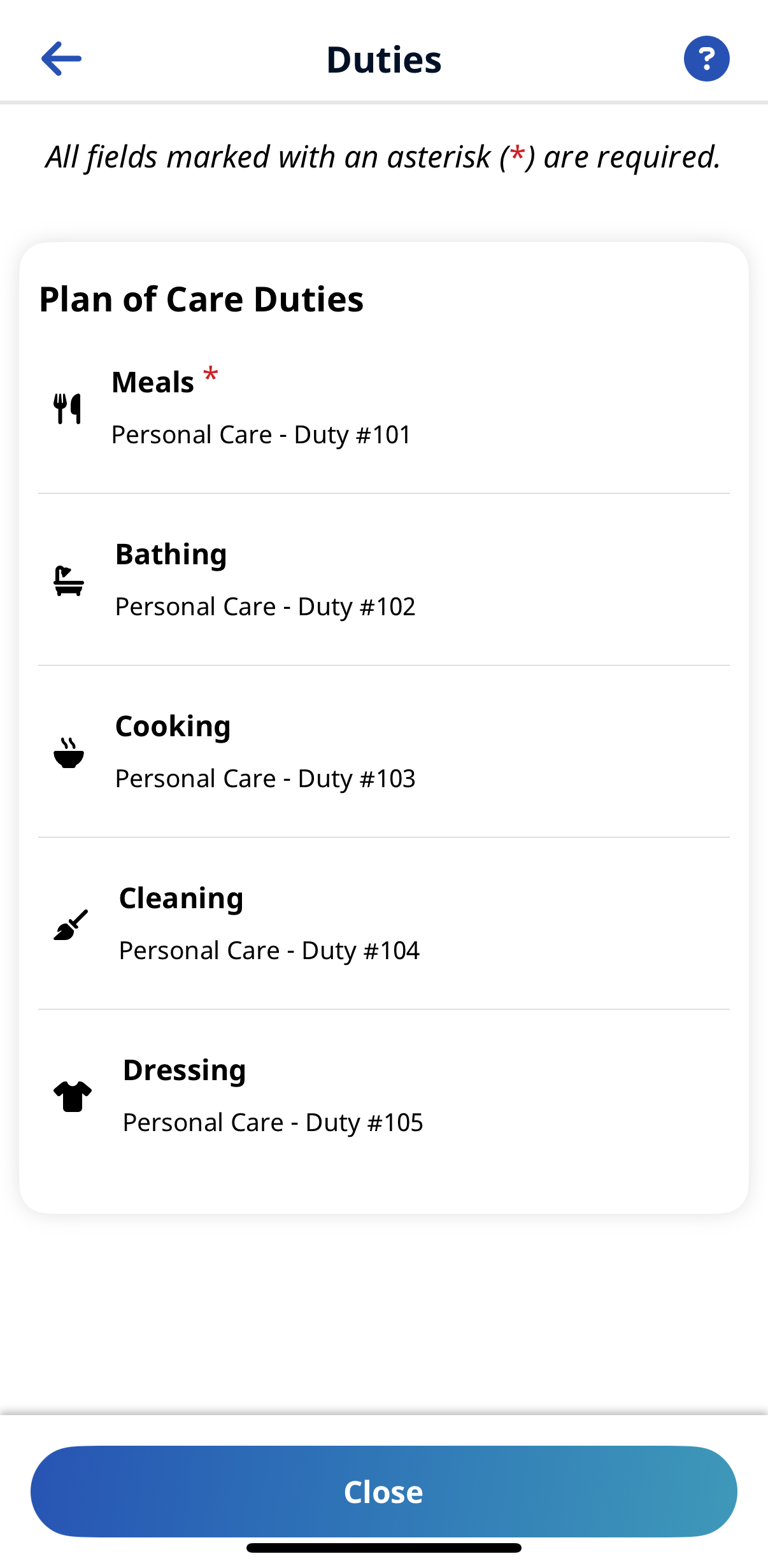Click the Meals fork and knife icon

pyautogui.click(x=68, y=409)
